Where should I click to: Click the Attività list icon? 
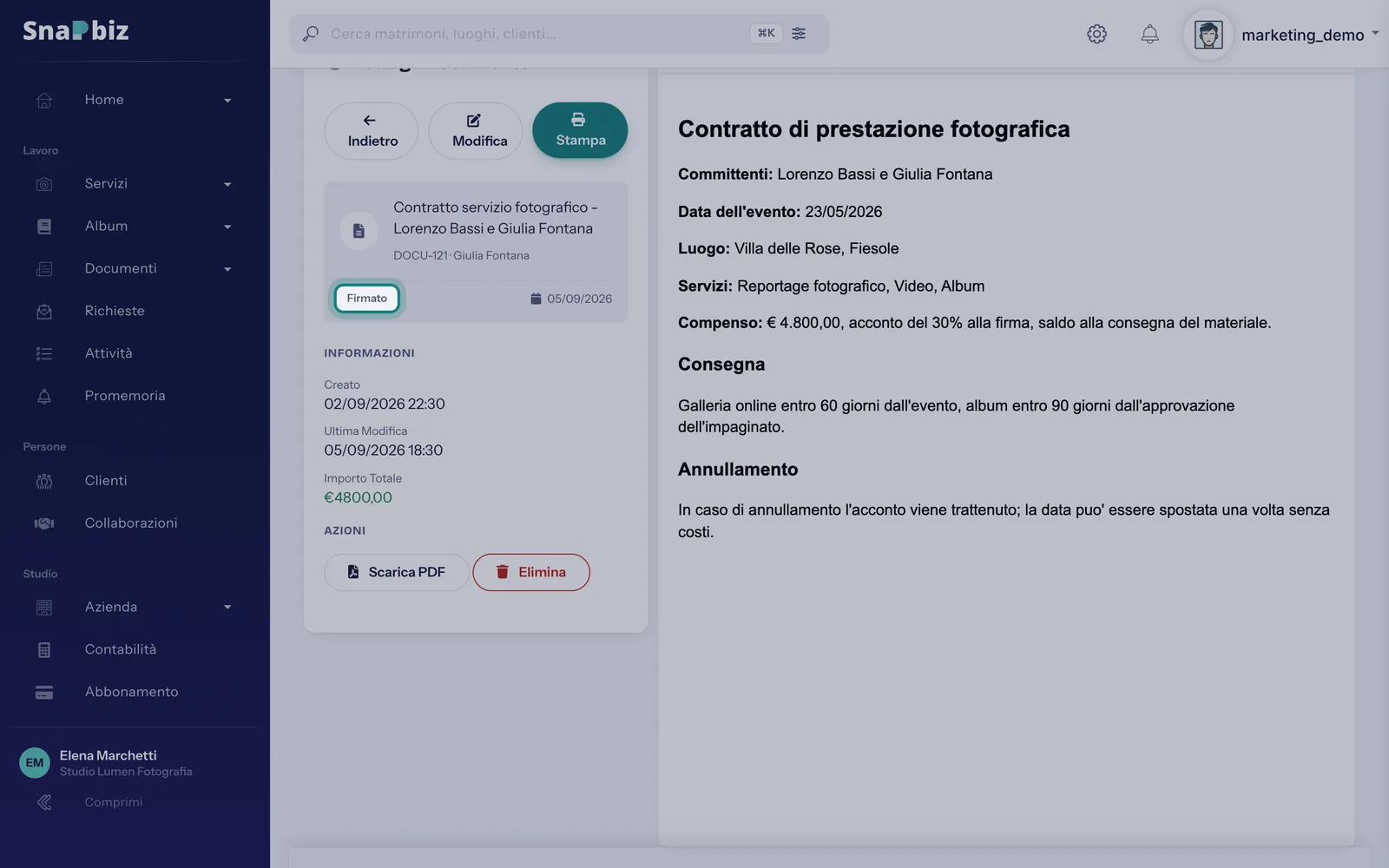click(44, 353)
